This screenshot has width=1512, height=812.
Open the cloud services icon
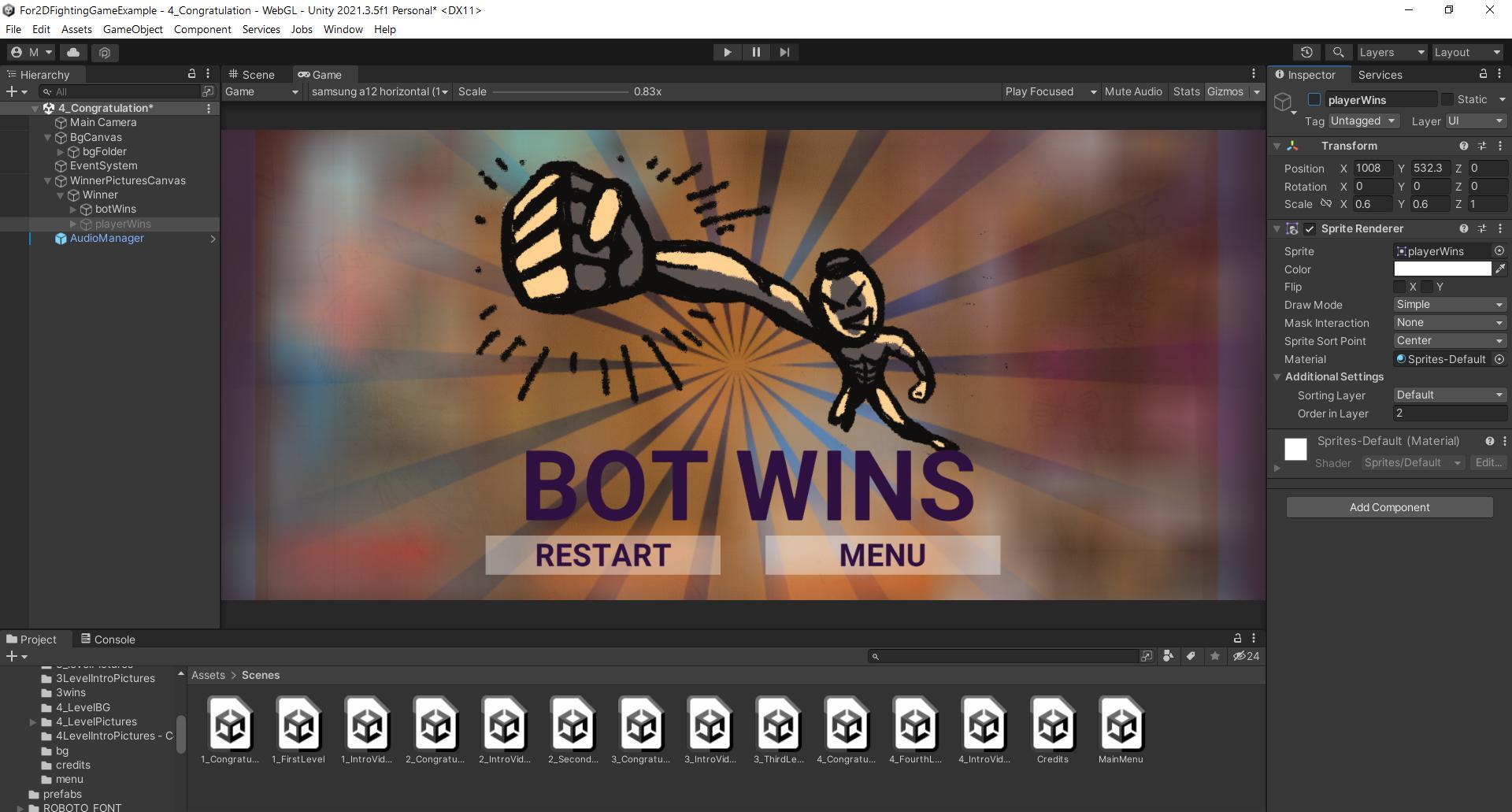click(x=73, y=52)
